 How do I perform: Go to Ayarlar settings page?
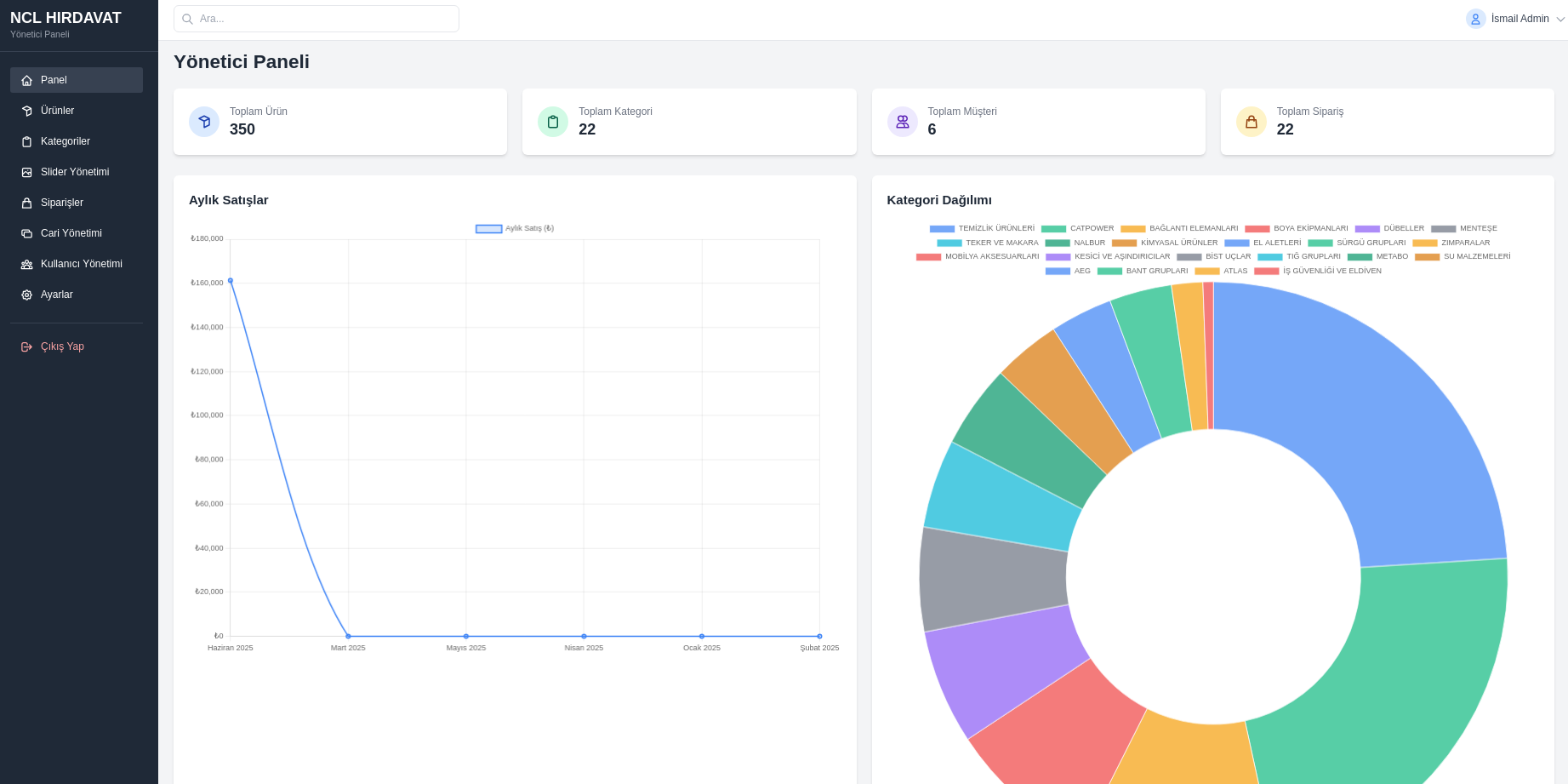(x=77, y=295)
